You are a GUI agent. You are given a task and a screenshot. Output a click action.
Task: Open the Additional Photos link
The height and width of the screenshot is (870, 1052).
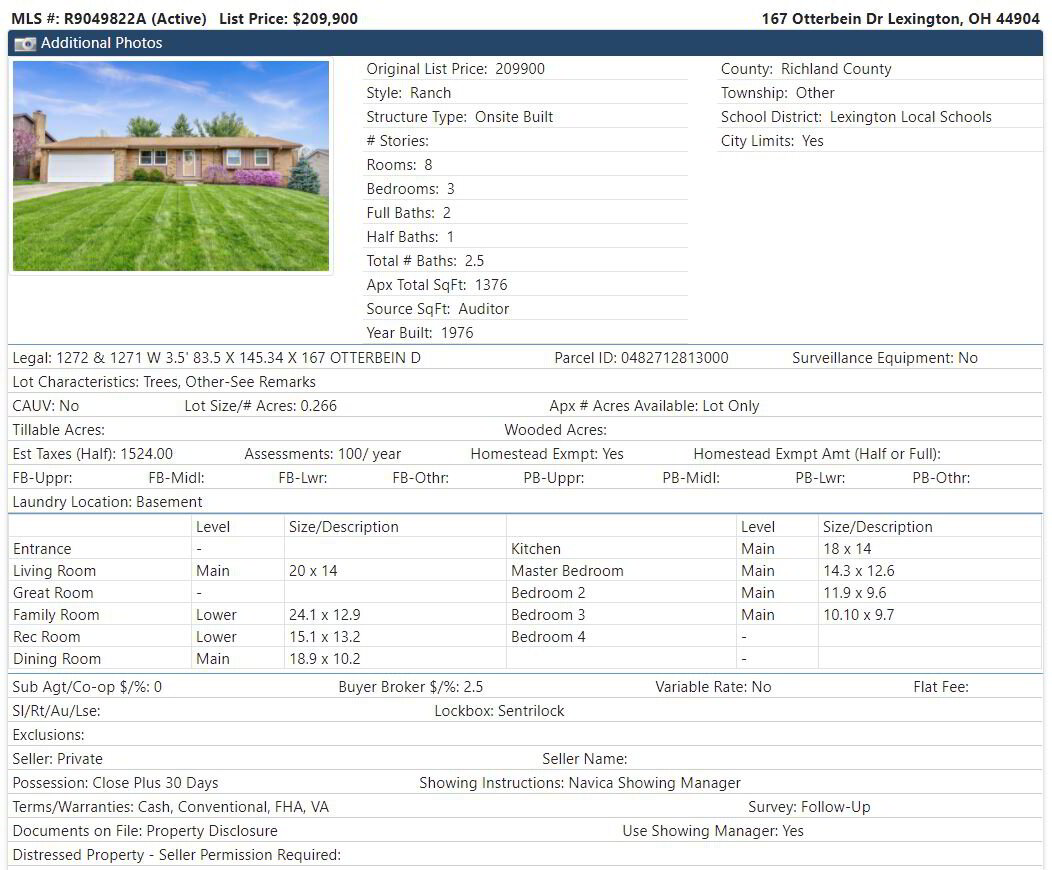[x=101, y=43]
